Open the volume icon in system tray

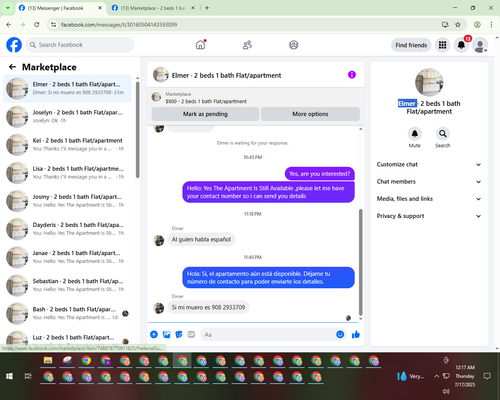[446, 391]
